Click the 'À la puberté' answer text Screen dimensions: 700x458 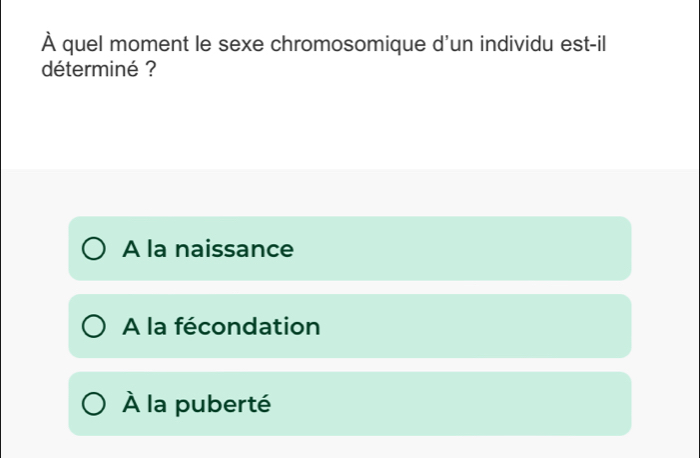tap(196, 404)
